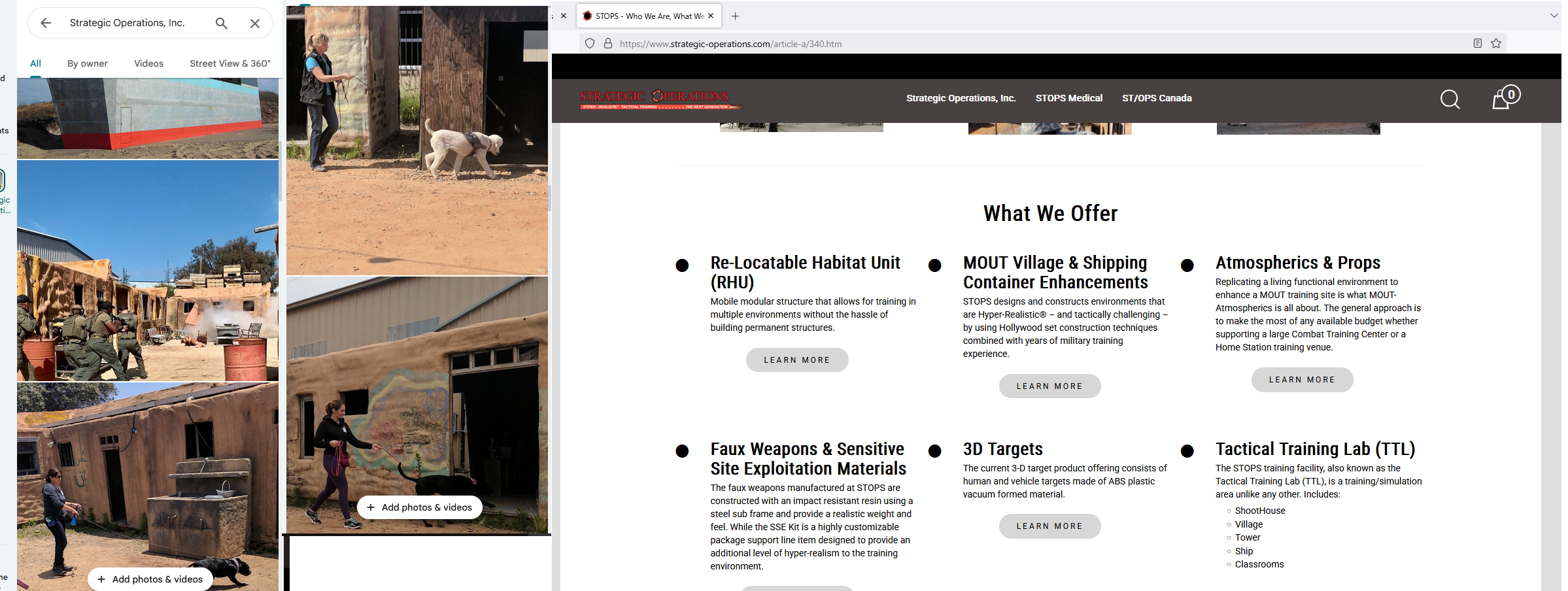Click the search magnifier in Maps panel
Image resolution: width=1568 pixels, height=591 pixels.
(222, 23)
